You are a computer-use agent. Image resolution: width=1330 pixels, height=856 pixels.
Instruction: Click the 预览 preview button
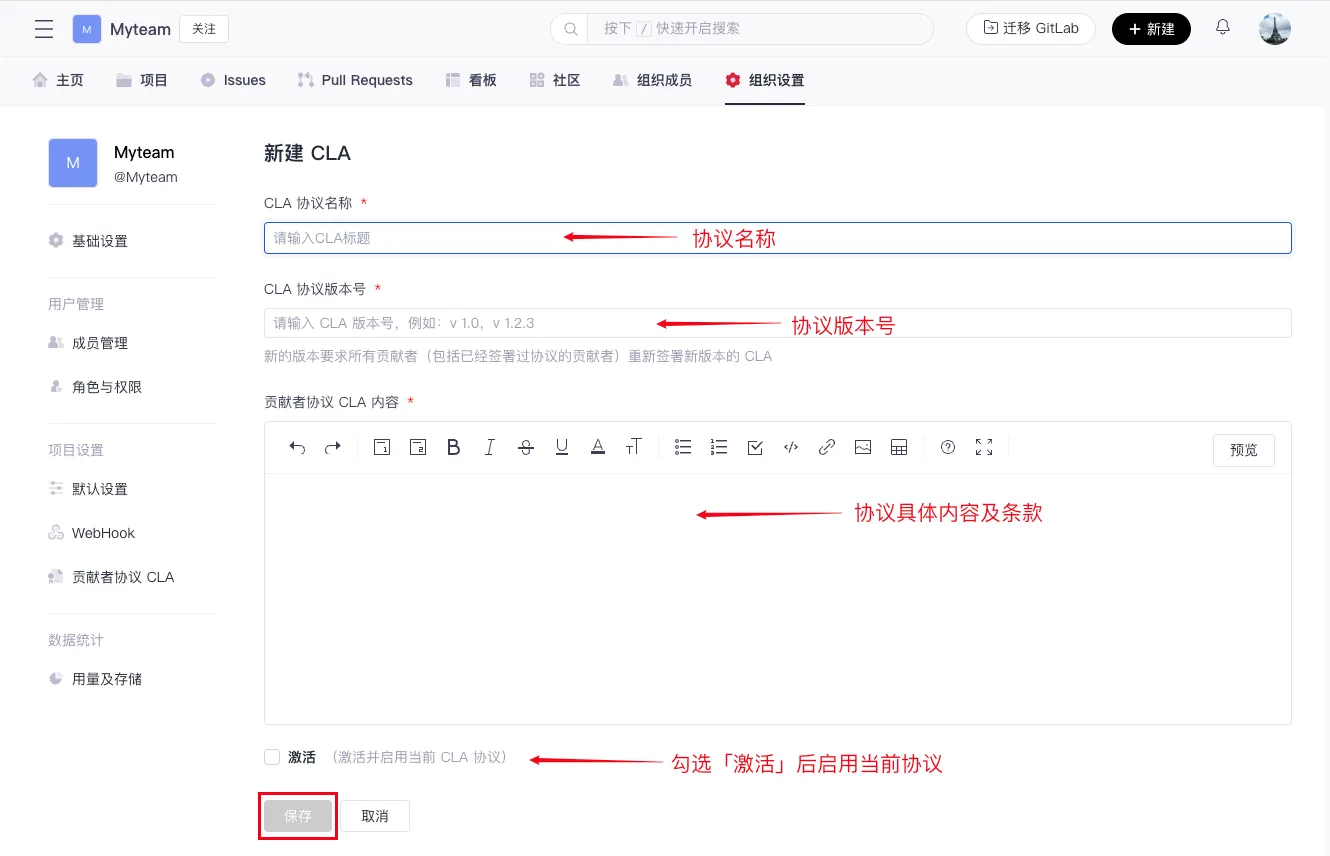1244,450
